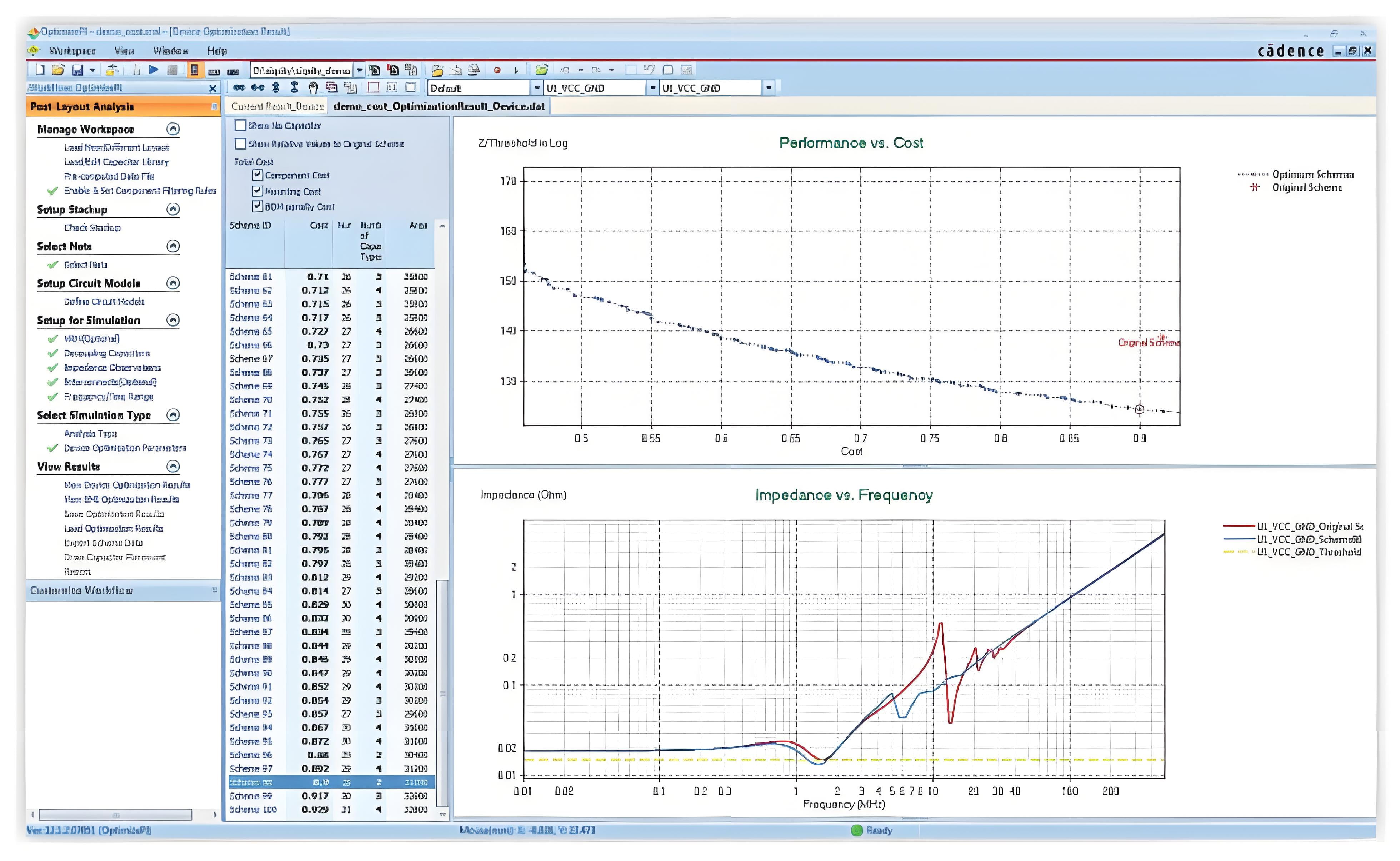Image resolution: width=1400 pixels, height=861 pixels.
Task: Click the gray stop square icon
Action: [x=172, y=70]
